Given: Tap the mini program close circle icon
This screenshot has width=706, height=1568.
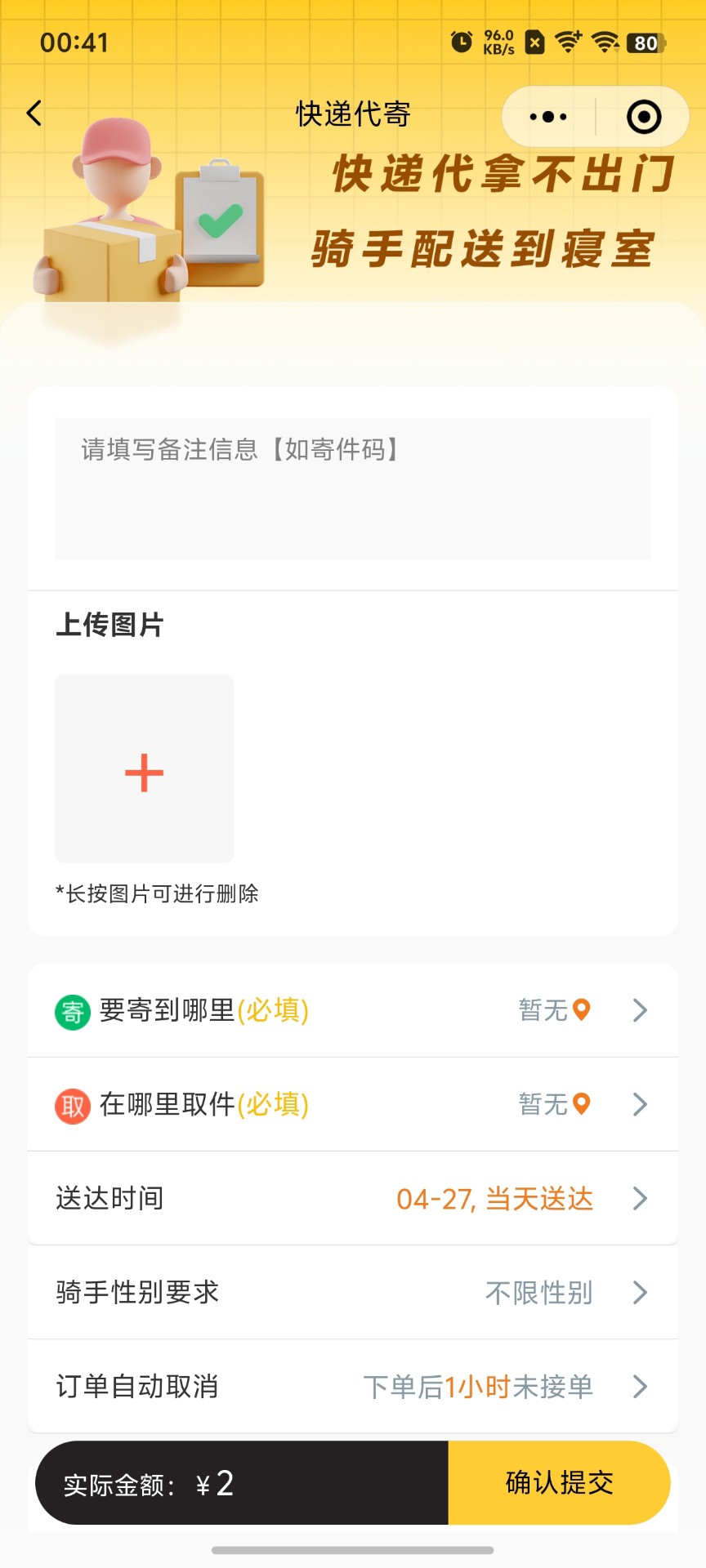Looking at the screenshot, I should (x=643, y=117).
